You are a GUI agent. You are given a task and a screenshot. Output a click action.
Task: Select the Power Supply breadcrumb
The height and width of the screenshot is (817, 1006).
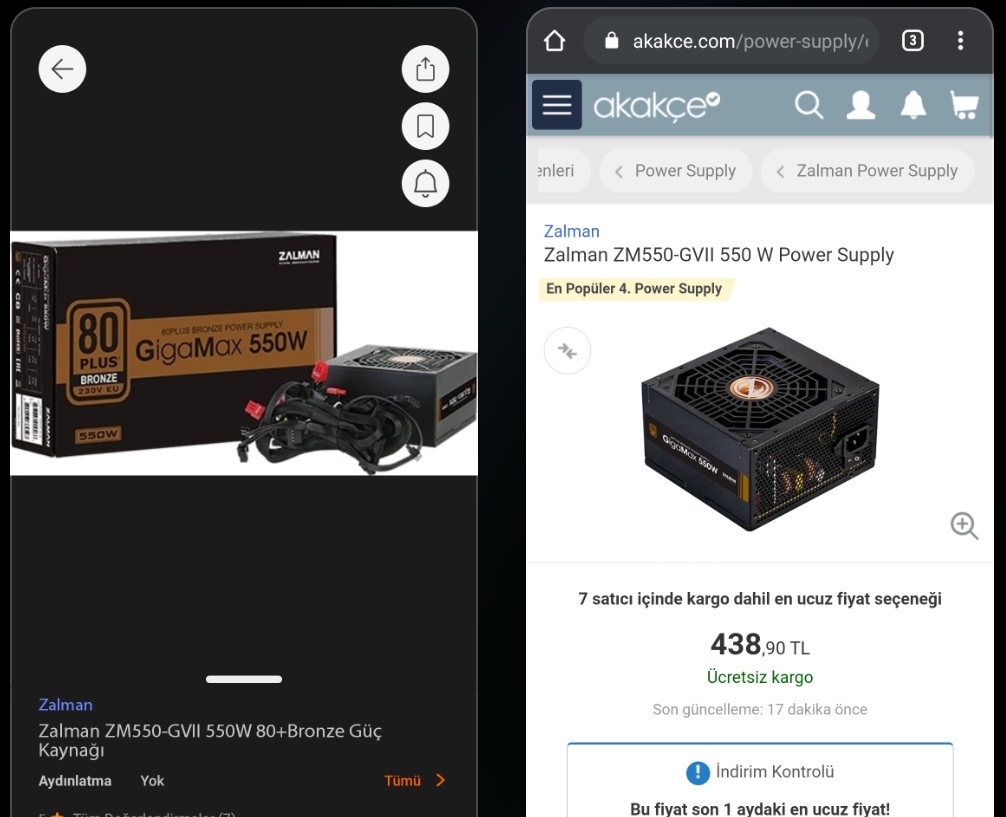coord(676,171)
